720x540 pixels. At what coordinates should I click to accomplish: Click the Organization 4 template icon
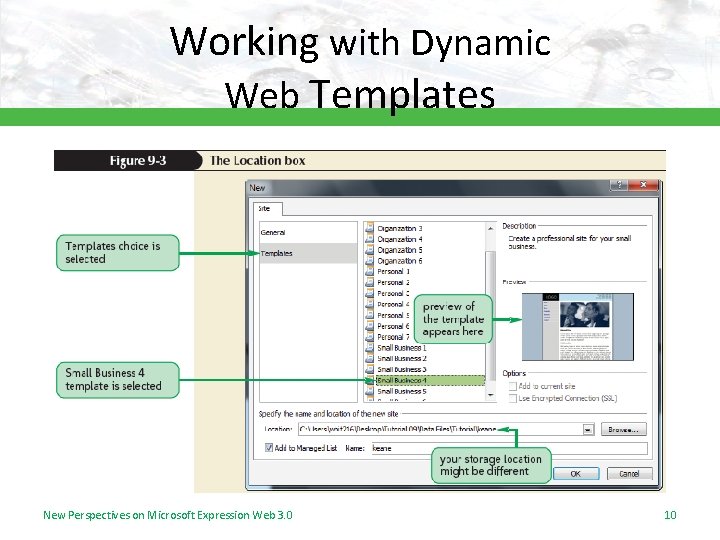(x=369, y=239)
